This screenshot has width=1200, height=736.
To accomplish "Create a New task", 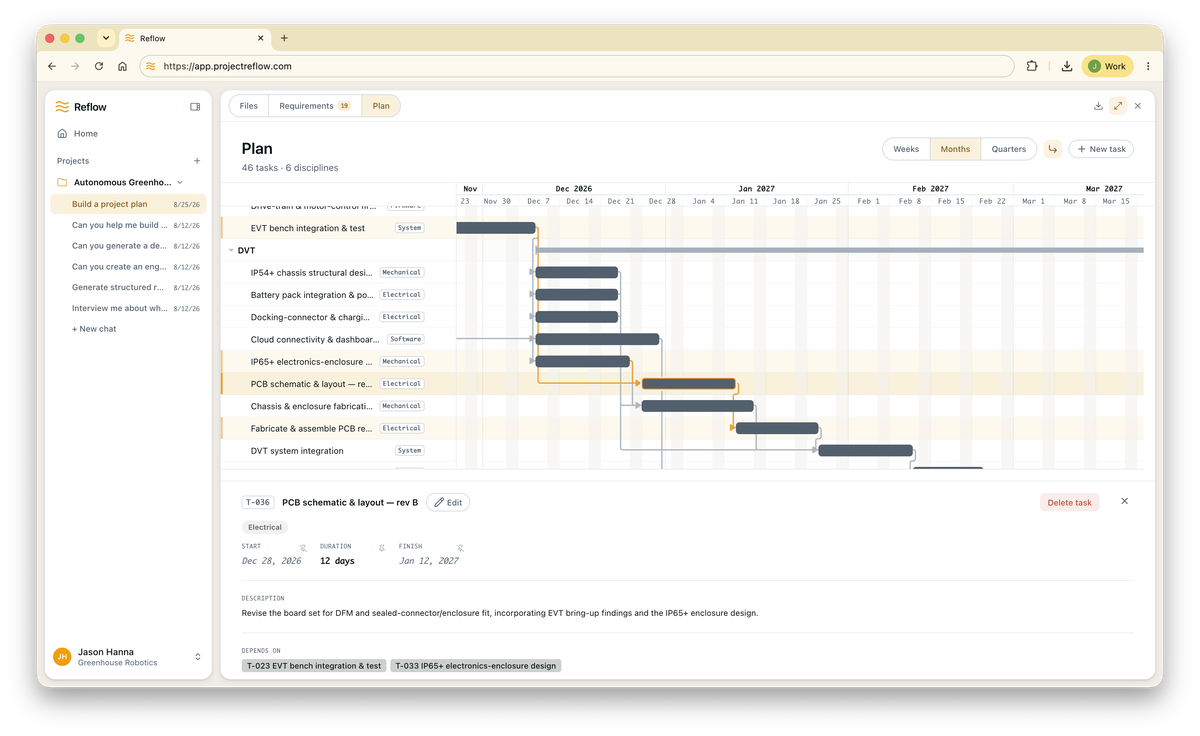I will (x=1101, y=149).
